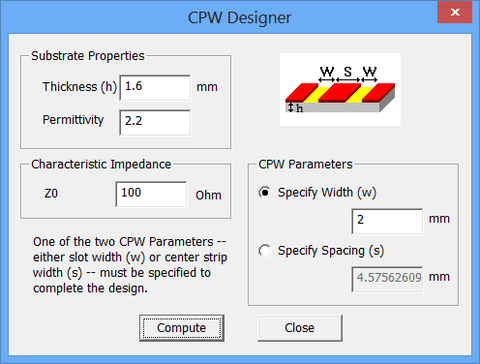Image resolution: width=480 pixels, height=364 pixels.
Task: Click the Compute button
Action: (182, 328)
